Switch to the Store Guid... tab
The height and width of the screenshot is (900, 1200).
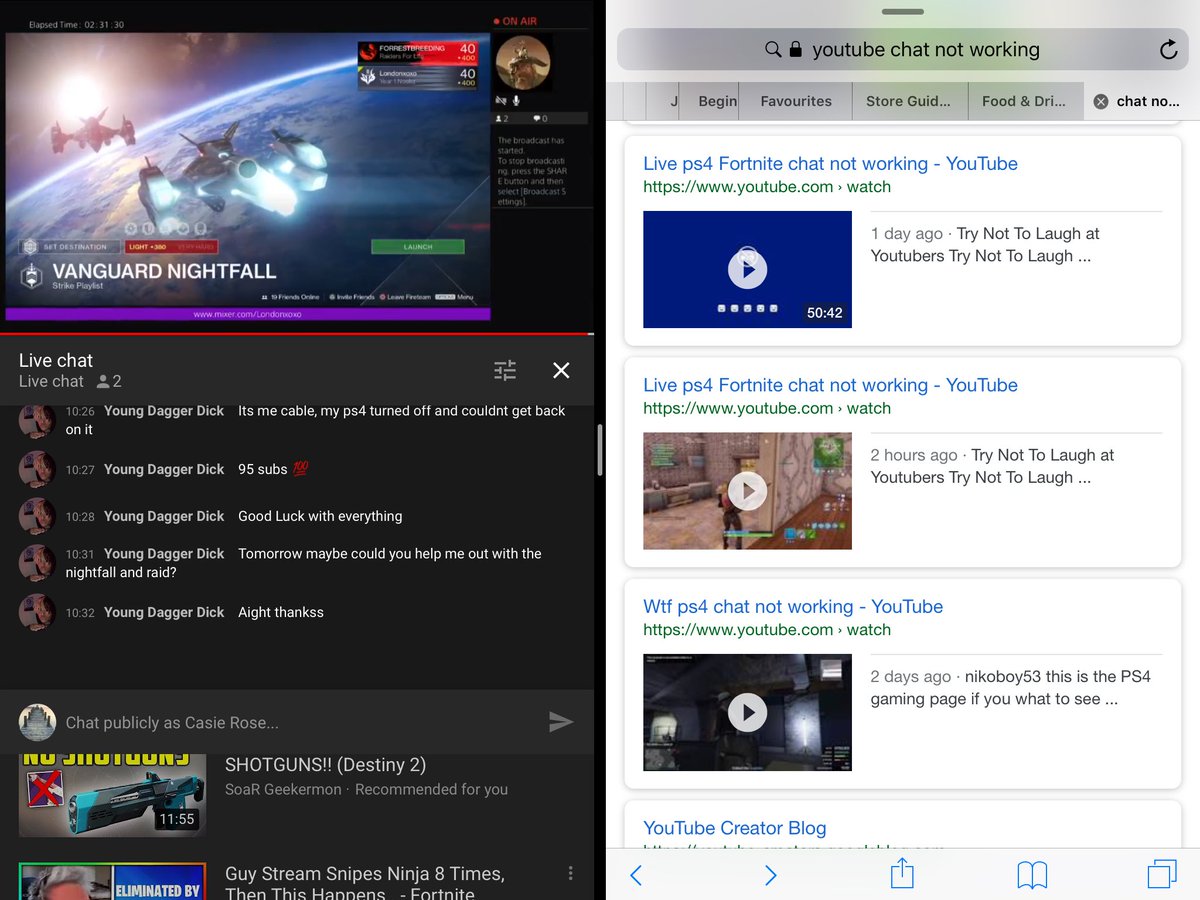point(908,101)
